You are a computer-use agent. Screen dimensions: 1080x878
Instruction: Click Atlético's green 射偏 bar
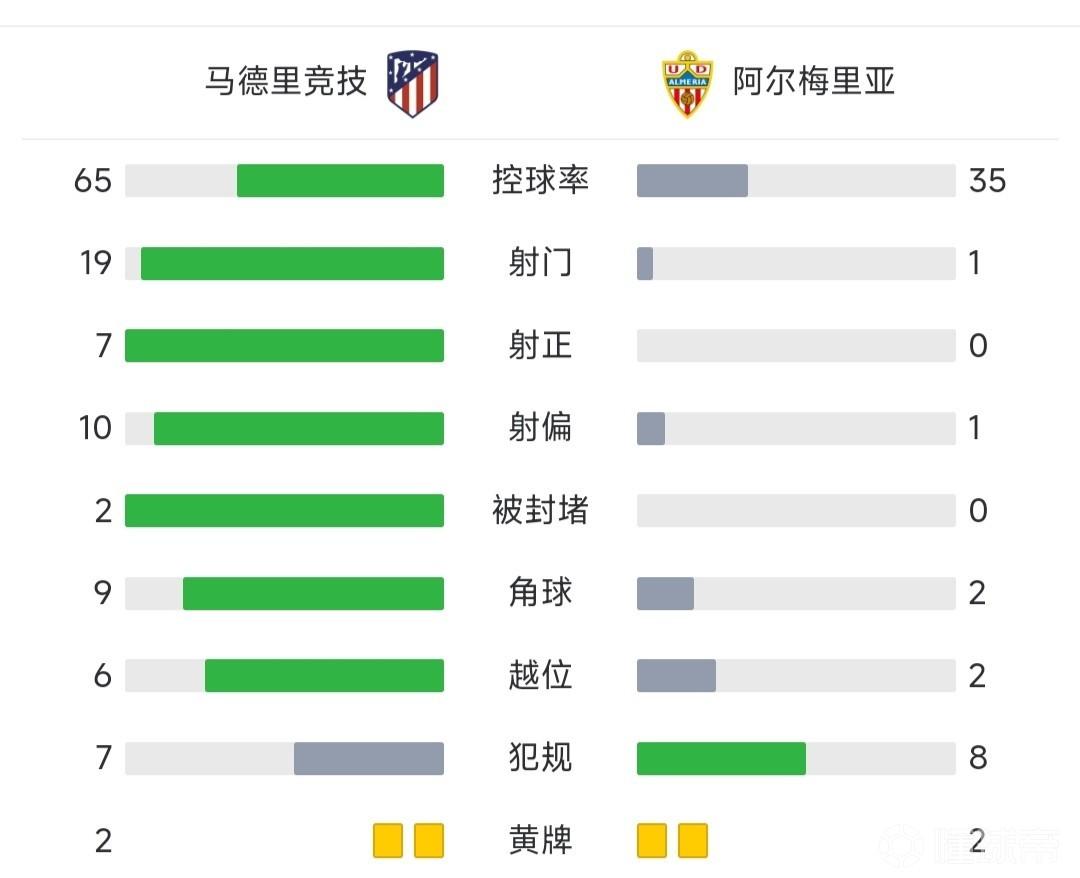(x=298, y=428)
